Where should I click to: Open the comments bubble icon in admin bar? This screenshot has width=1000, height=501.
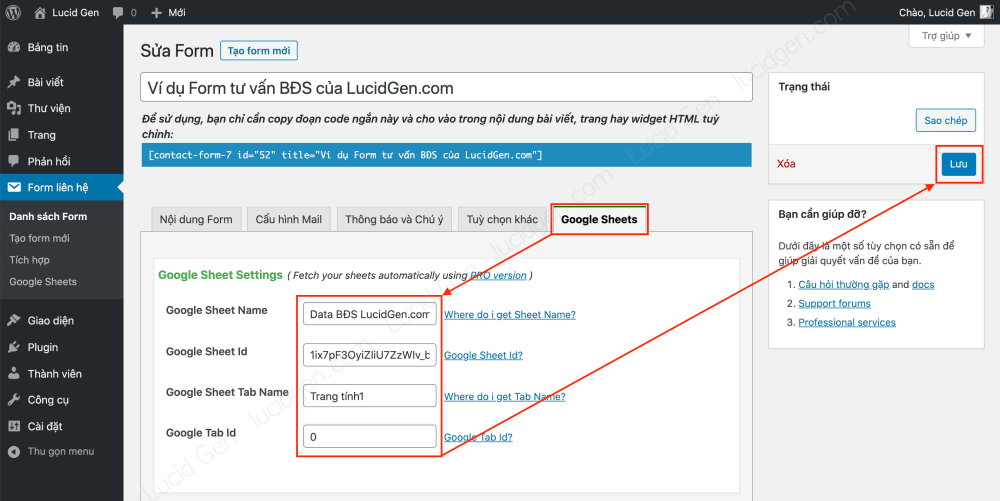tap(118, 13)
